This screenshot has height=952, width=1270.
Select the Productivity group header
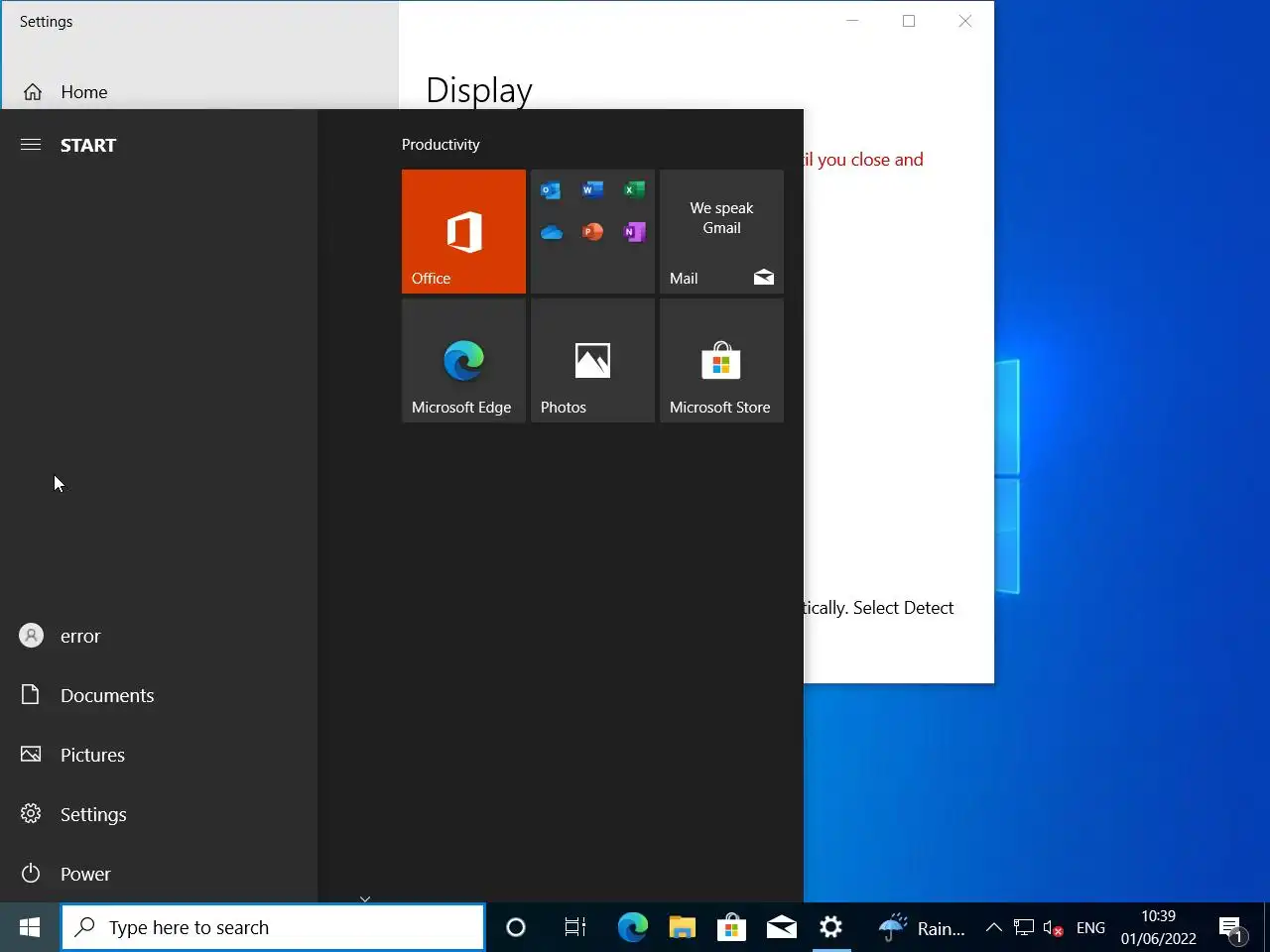click(x=441, y=144)
